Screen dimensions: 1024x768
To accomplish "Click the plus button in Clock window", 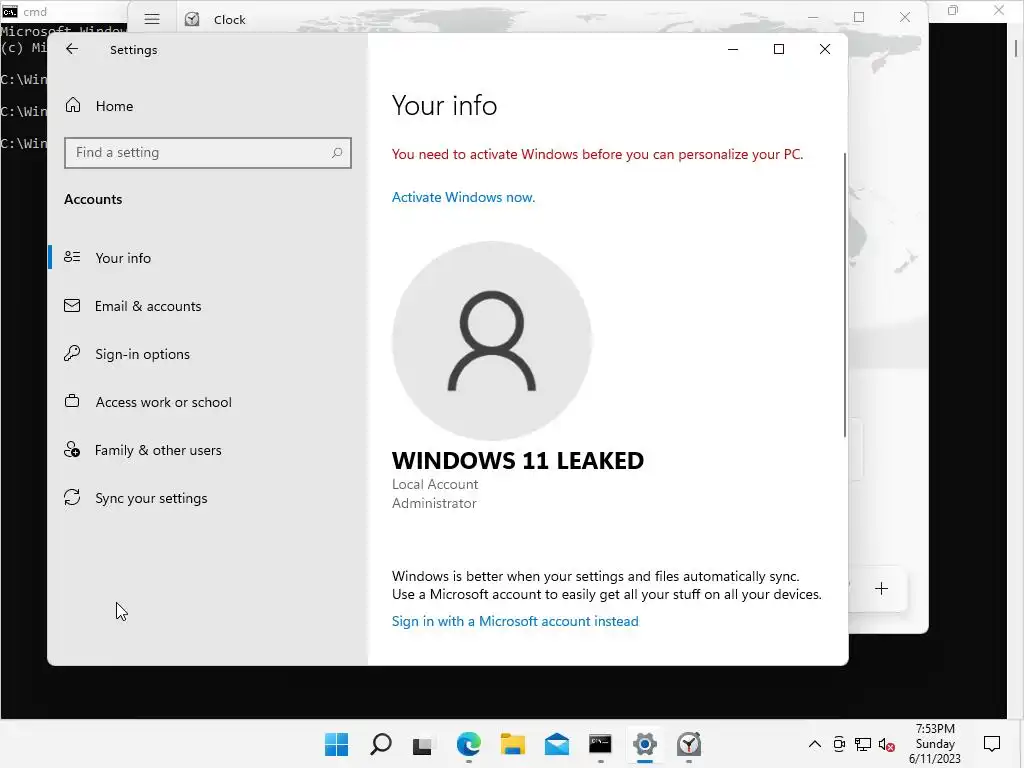I will click(x=881, y=588).
